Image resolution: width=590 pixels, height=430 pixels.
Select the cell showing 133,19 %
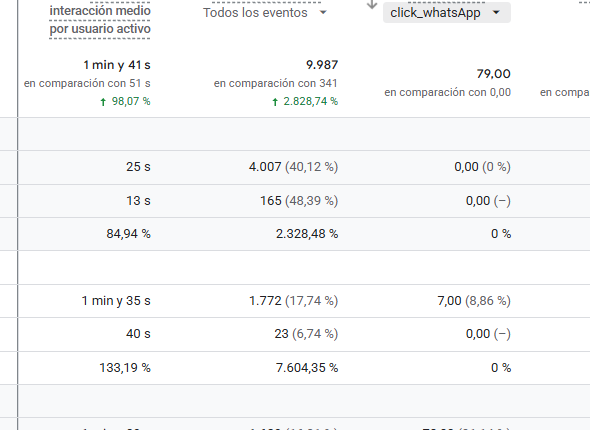(x=125, y=368)
